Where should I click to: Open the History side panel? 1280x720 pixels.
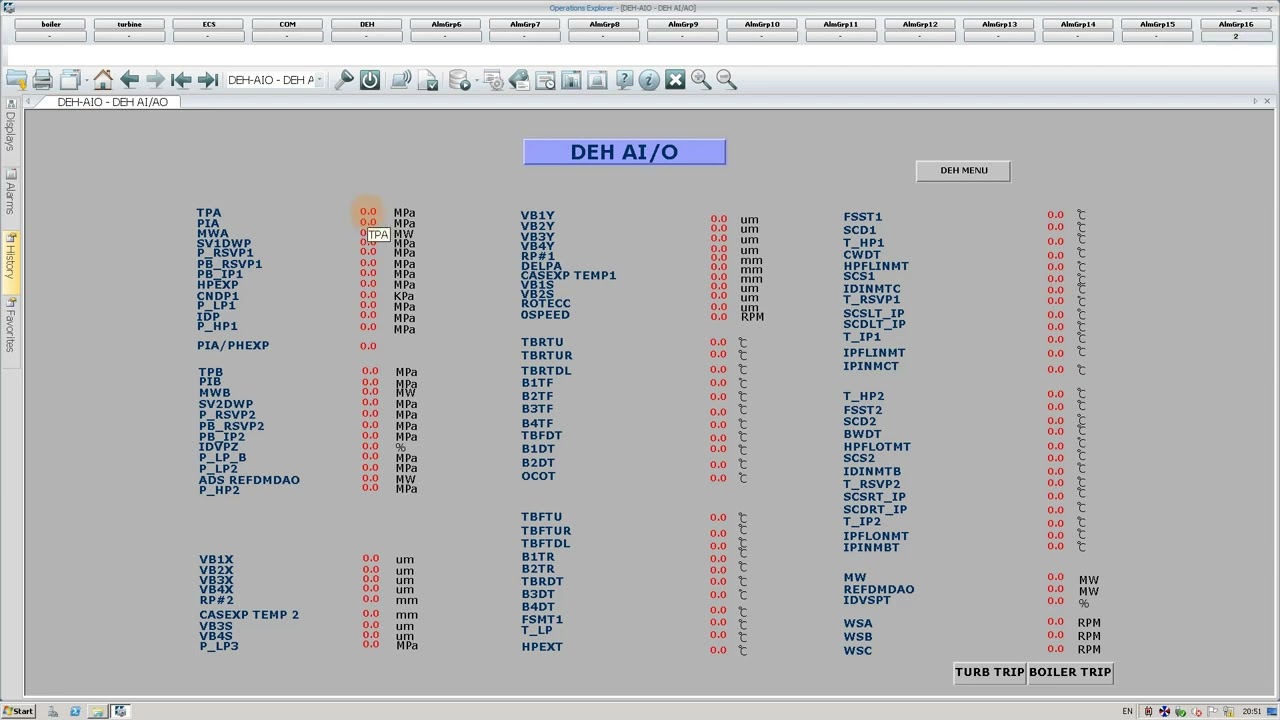[x=10, y=262]
